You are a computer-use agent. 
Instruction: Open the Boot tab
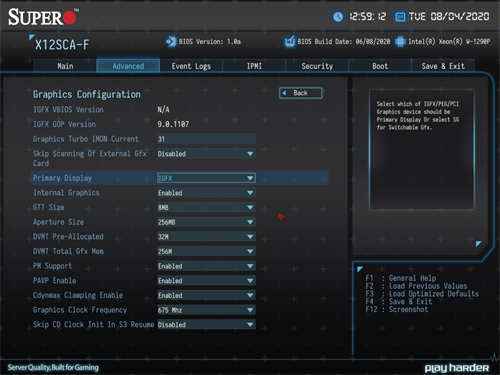[380, 66]
